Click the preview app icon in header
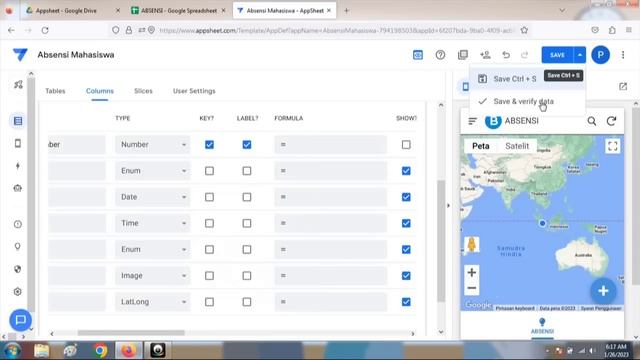 pyautogui.click(x=418, y=55)
